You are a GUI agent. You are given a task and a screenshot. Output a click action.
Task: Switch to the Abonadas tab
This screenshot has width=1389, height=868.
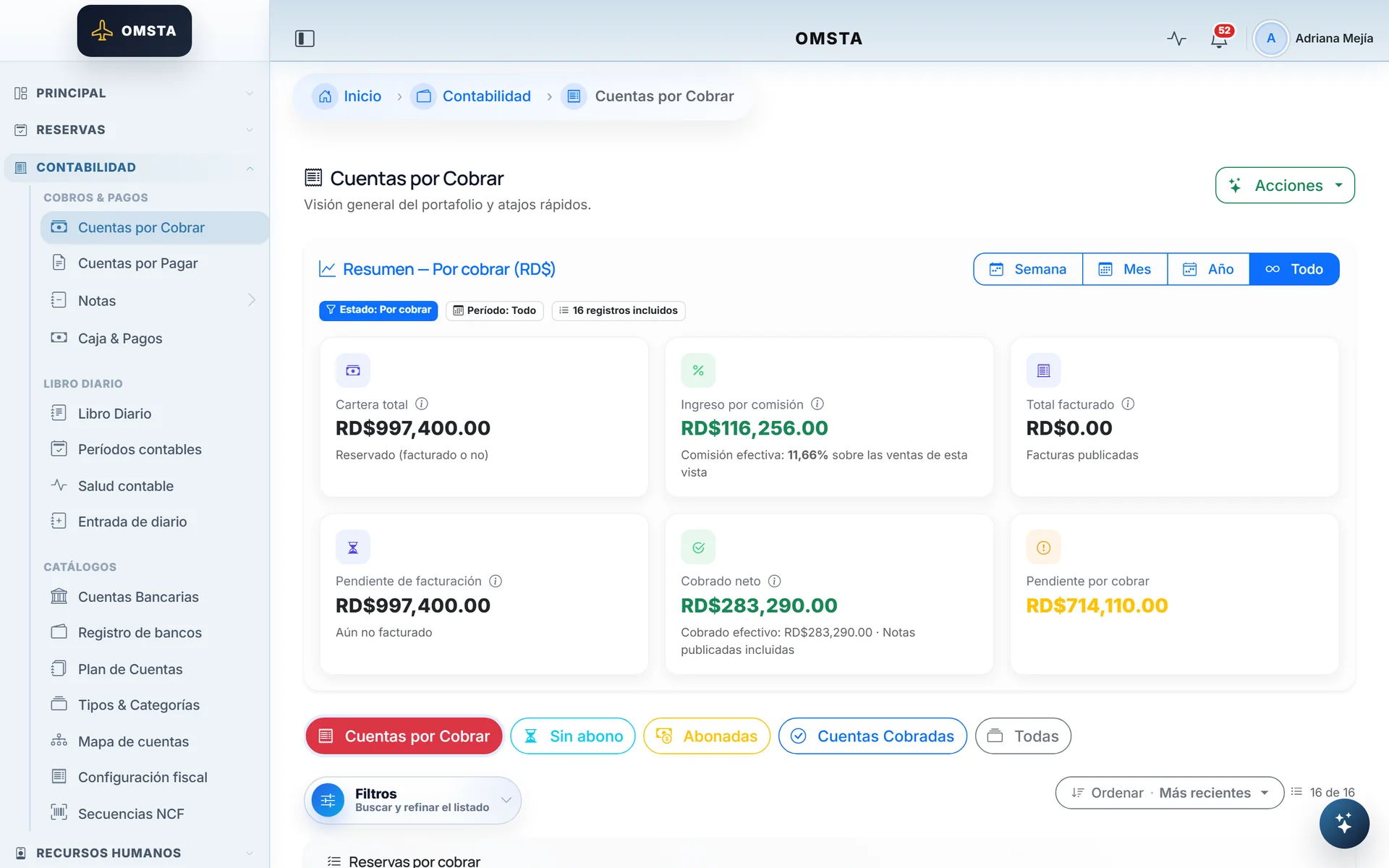(706, 736)
